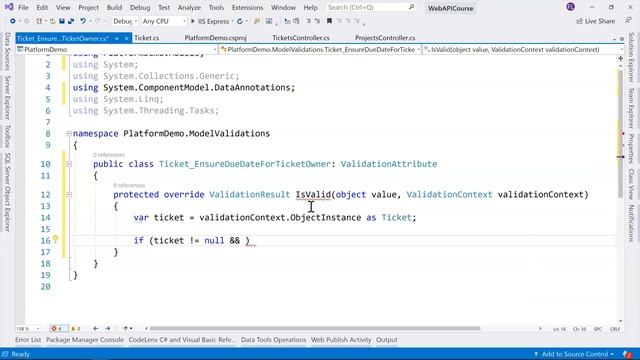Close the Ticket_Ensure...TicketOwner.cs tab
The height and width of the screenshot is (360, 640).
(x=127, y=38)
